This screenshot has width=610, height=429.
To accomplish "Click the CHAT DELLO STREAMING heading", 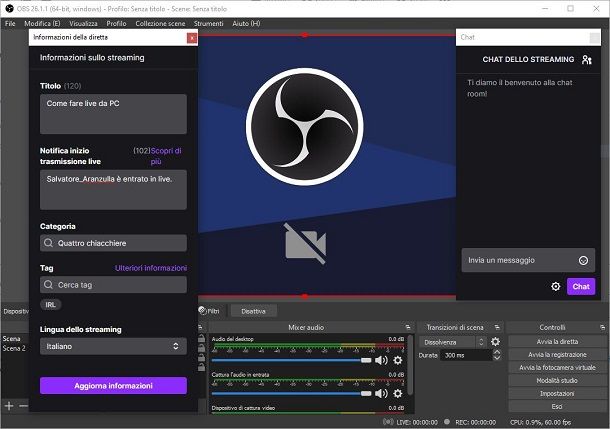I will click(x=528, y=60).
